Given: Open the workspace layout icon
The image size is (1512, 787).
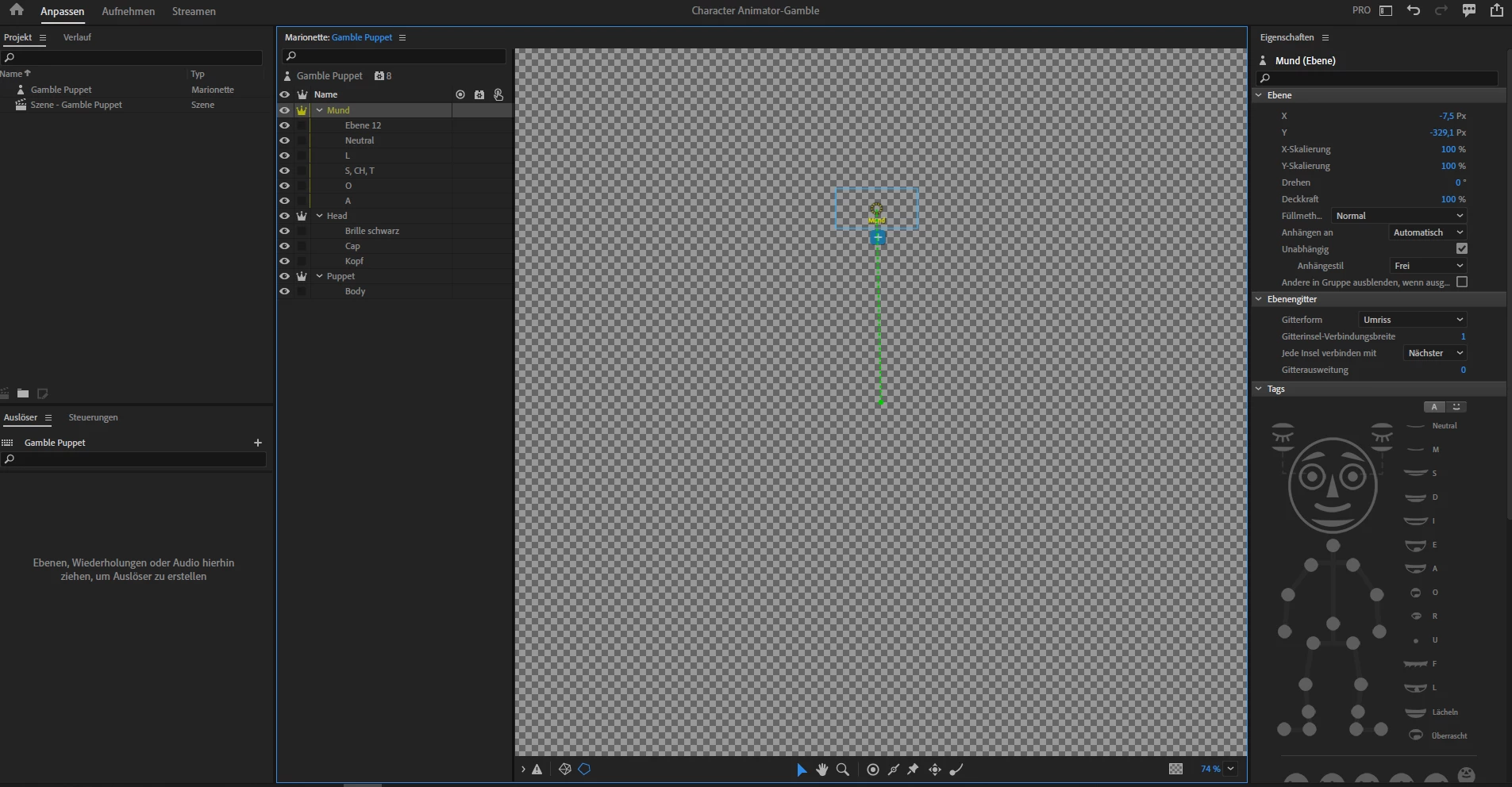Looking at the screenshot, I should 1386,10.
